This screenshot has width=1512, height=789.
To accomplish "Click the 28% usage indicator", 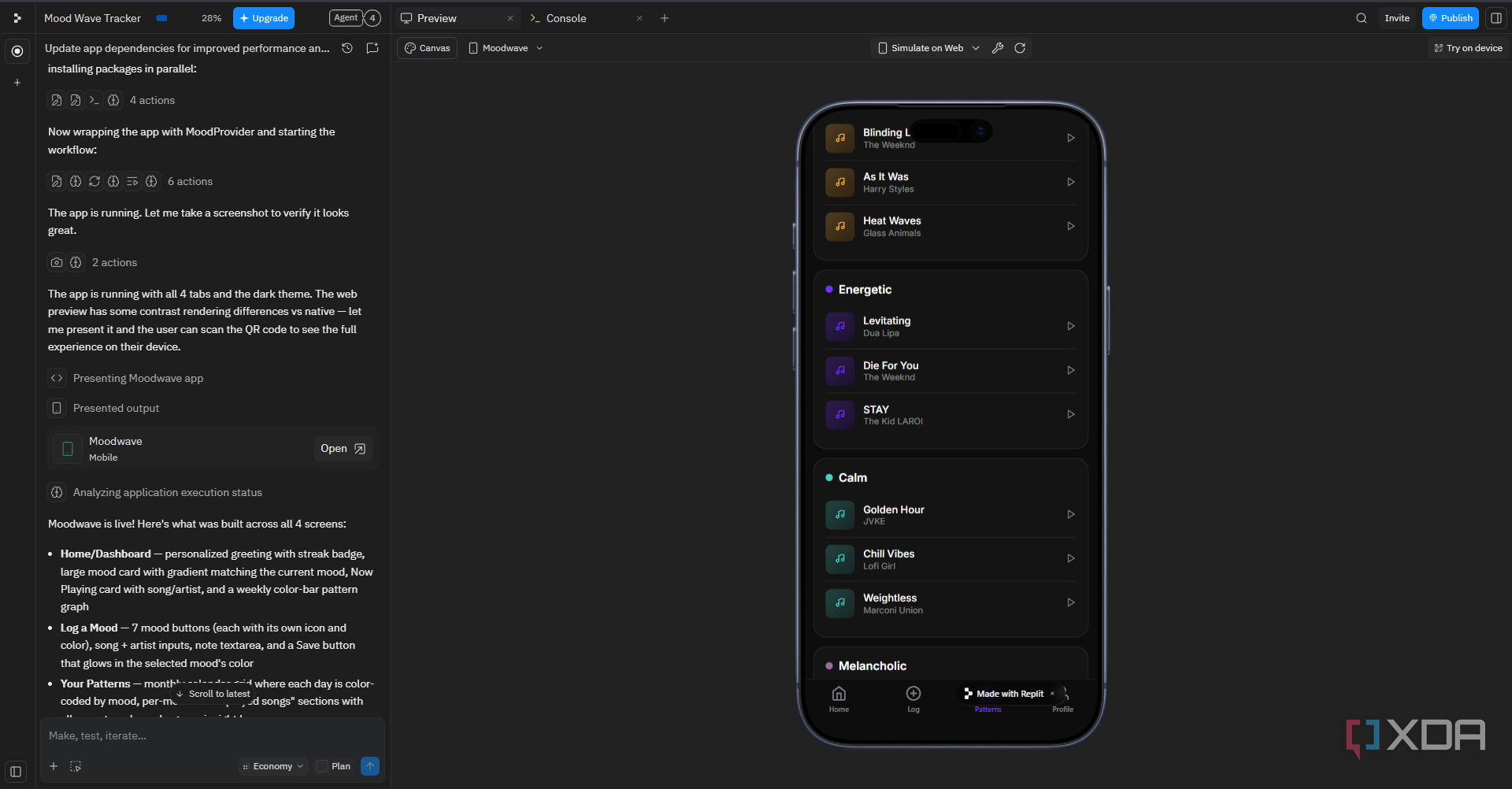I will click(211, 18).
